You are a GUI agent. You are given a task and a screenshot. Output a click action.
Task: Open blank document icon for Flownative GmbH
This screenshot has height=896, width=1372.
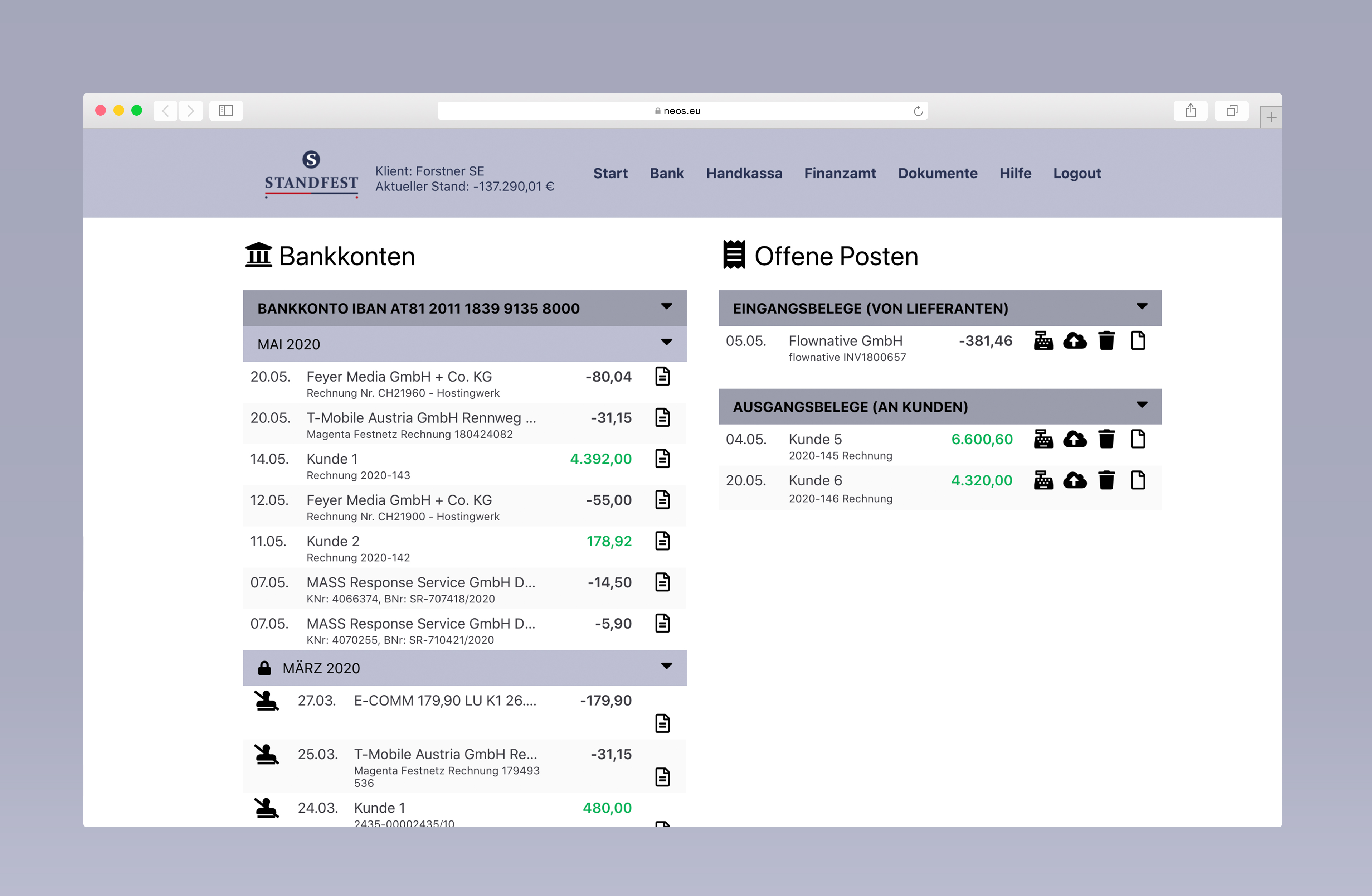coord(1137,341)
